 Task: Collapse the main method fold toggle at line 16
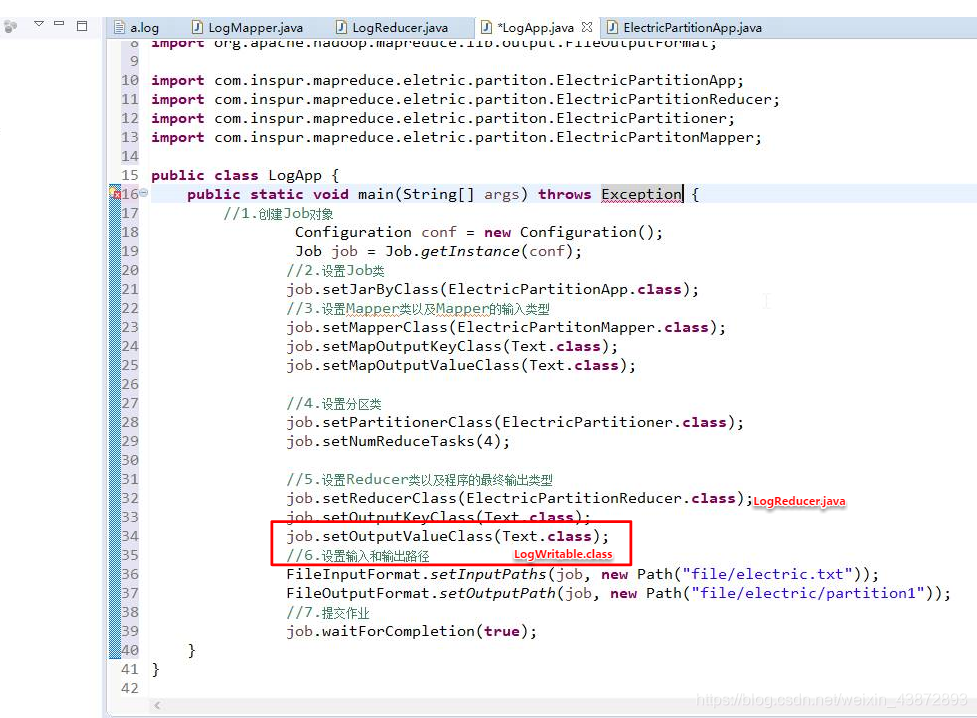pyautogui.click(x=144, y=193)
